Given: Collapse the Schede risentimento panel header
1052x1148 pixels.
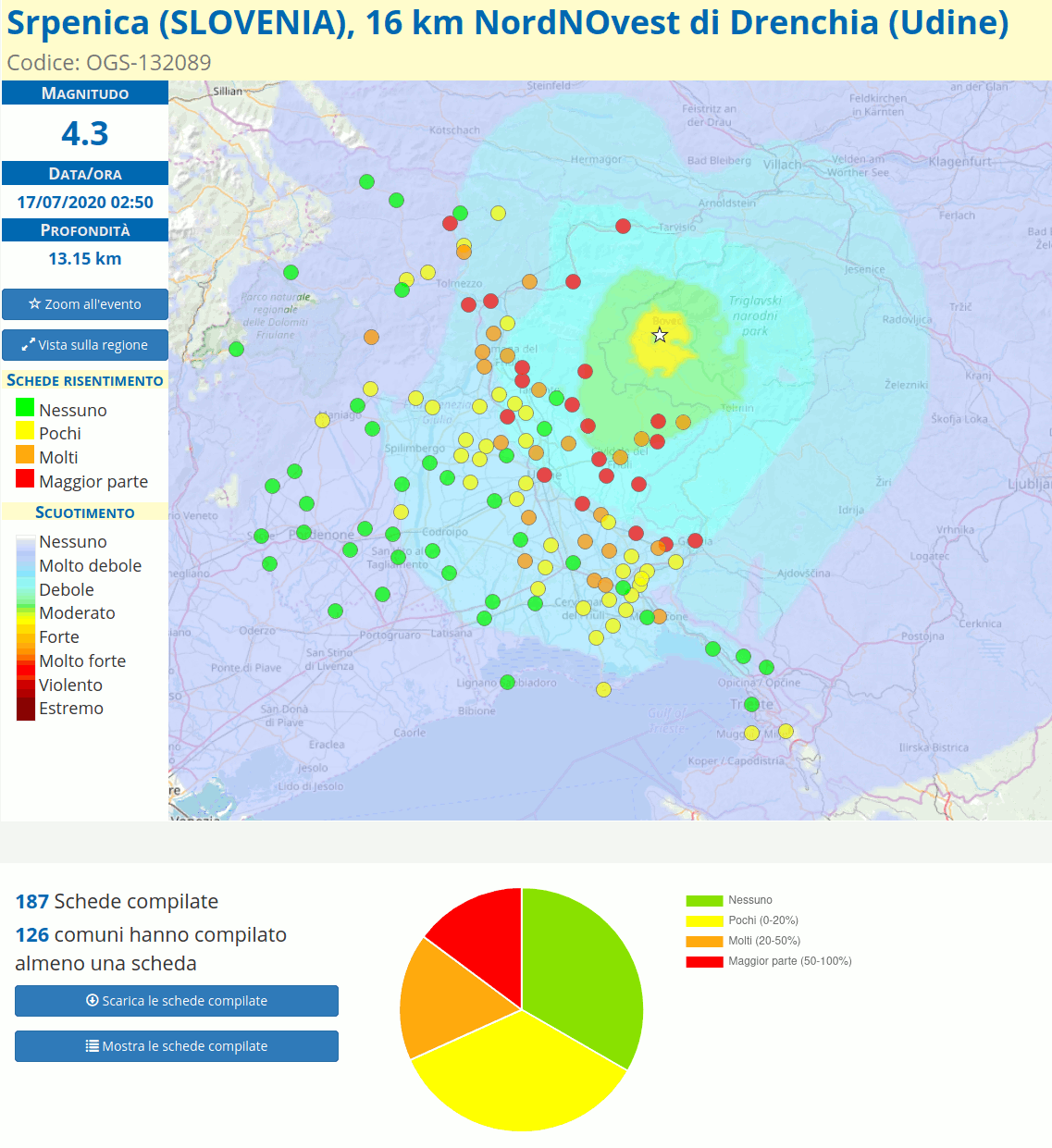Looking at the screenshot, I should 84,380.
